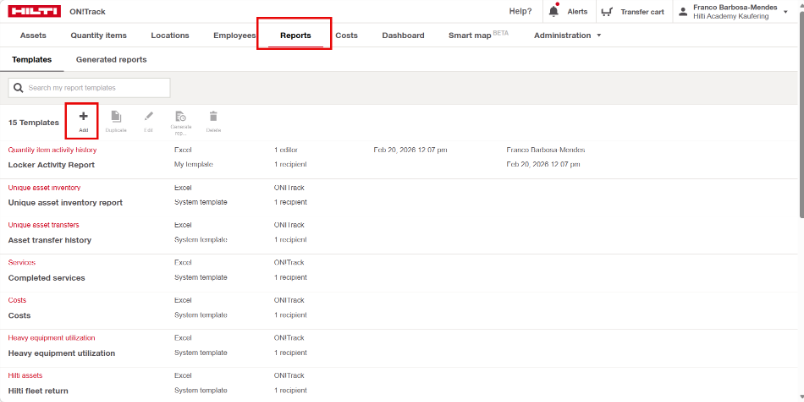
Task: Open the Locations tab
Action: [170, 35]
